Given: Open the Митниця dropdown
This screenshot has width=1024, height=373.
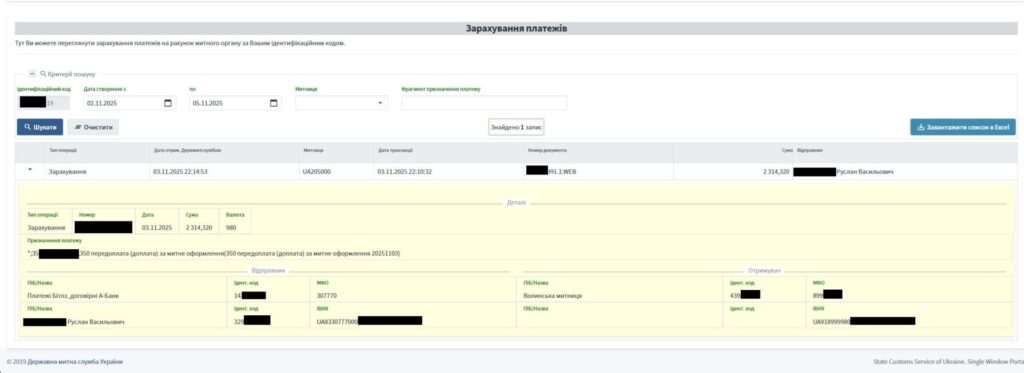Looking at the screenshot, I should point(342,103).
